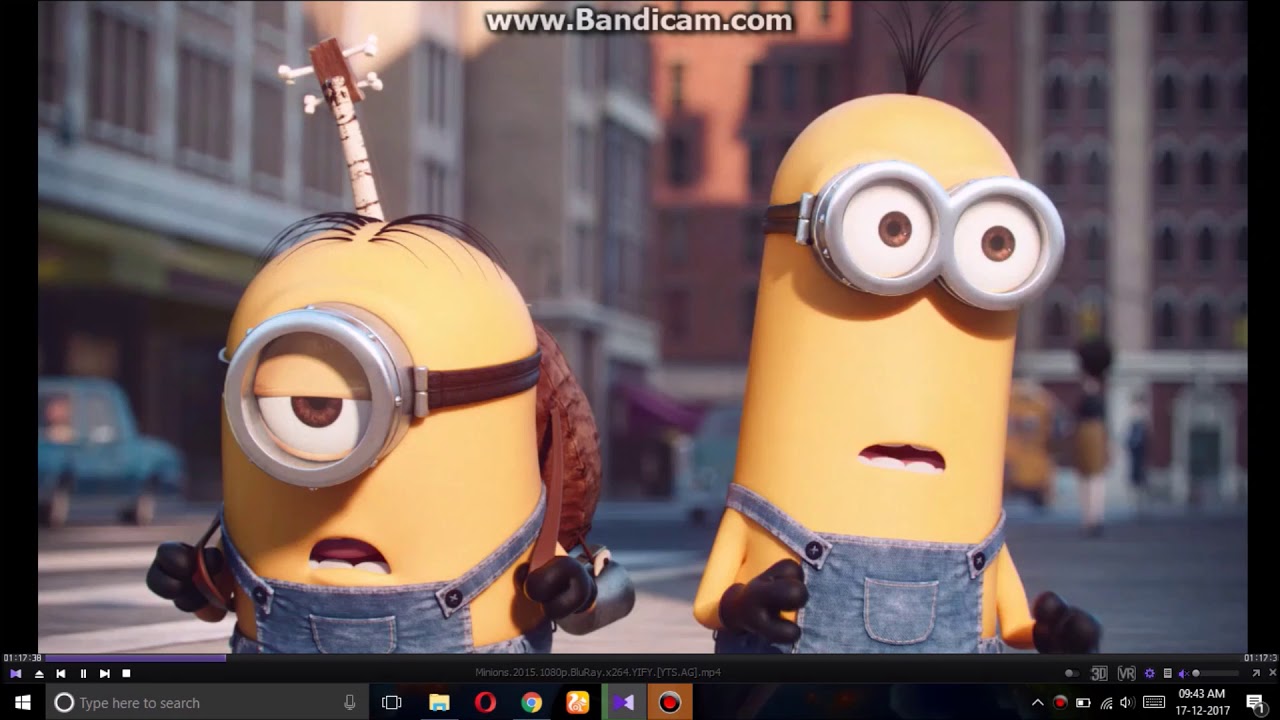1280x720 pixels.
Task: Click the arrow icon after the volume slider
Action: (1256, 673)
